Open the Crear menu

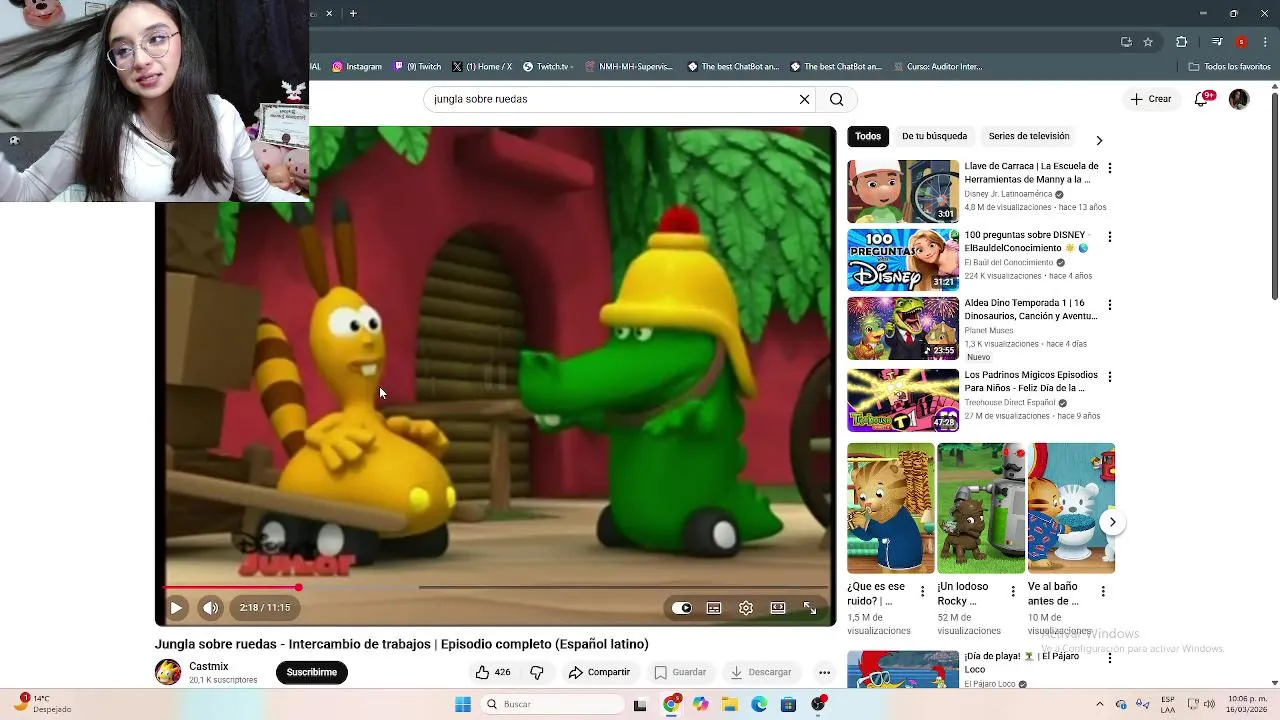[1150, 99]
